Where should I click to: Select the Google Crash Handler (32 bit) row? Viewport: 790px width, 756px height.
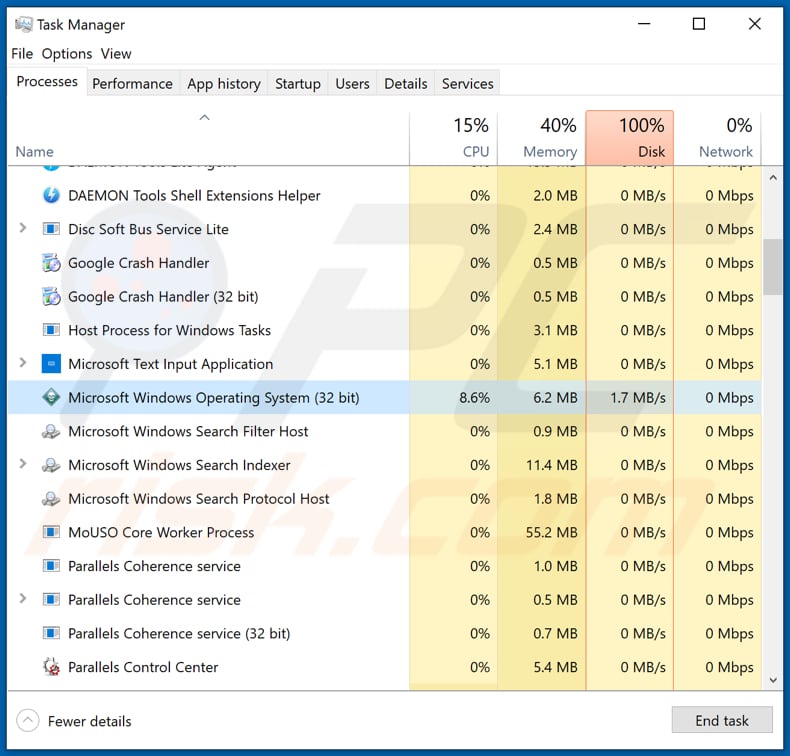click(x=384, y=296)
